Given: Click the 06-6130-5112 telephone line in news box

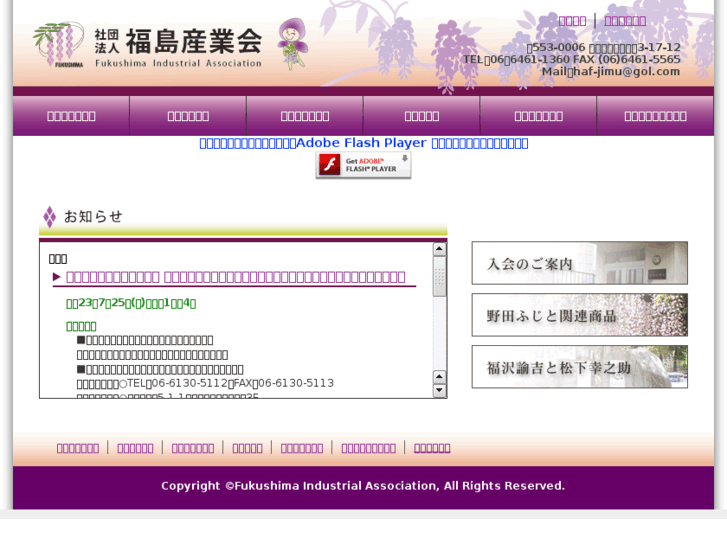Looking at the screenshot, I should (x=205, y=383).
